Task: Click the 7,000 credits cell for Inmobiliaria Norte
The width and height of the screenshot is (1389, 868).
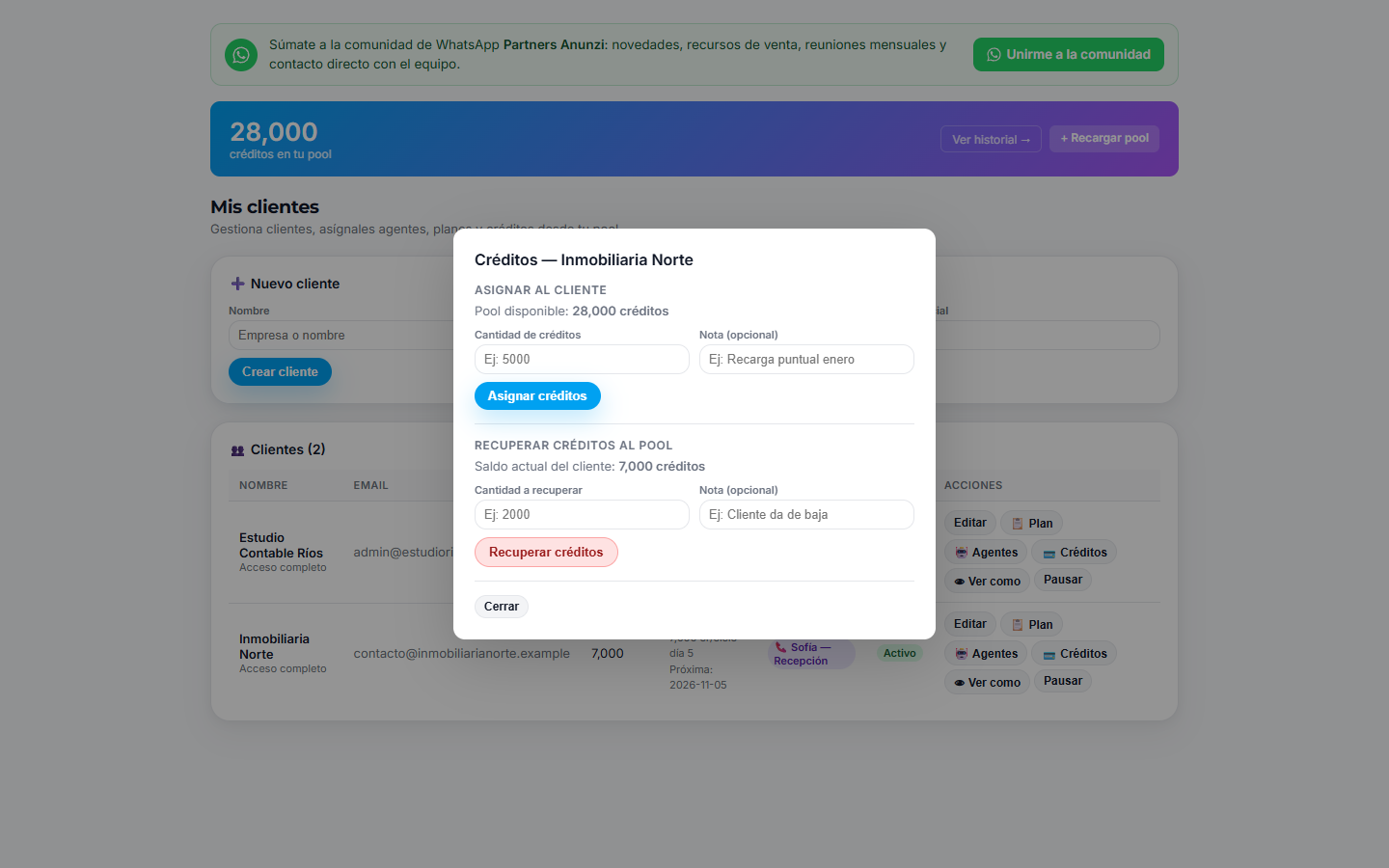Action: point(608,654)
